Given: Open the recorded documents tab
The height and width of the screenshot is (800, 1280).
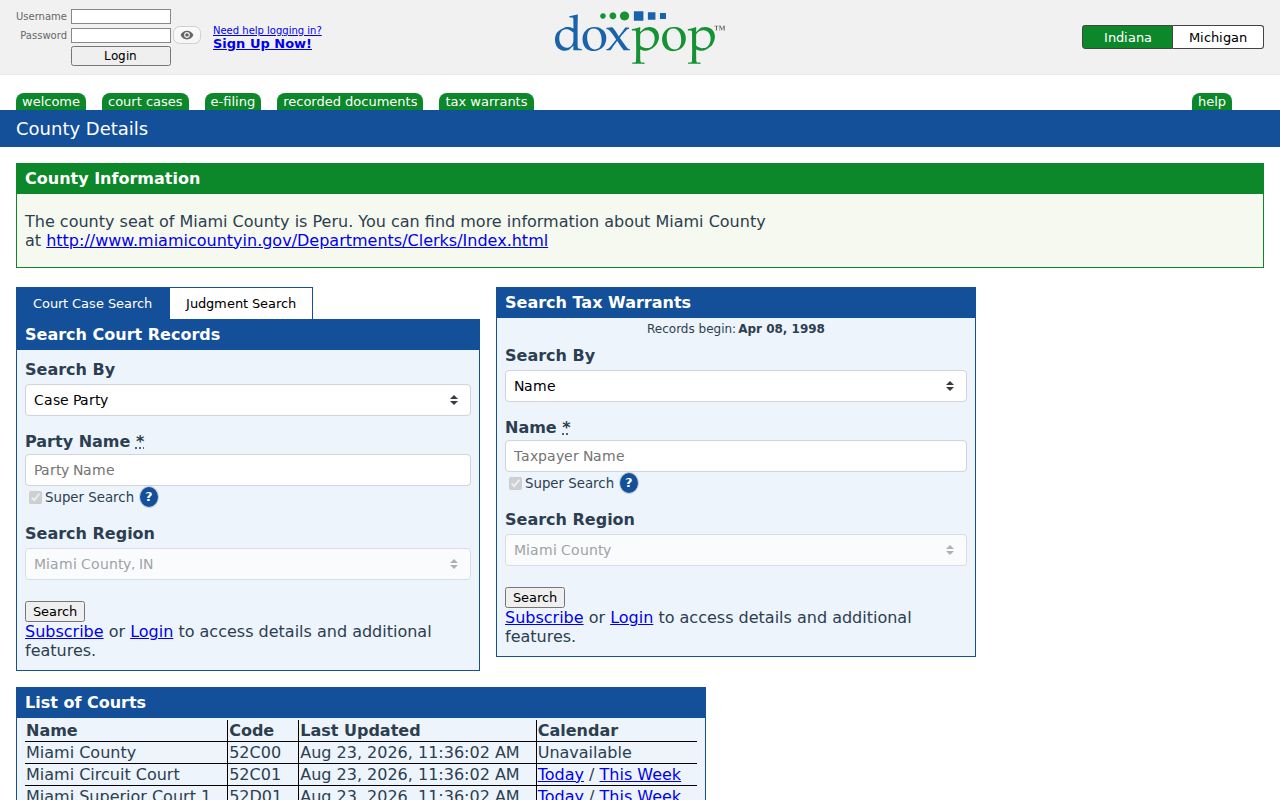Looking at the screenshot, I should coord(350,102).
